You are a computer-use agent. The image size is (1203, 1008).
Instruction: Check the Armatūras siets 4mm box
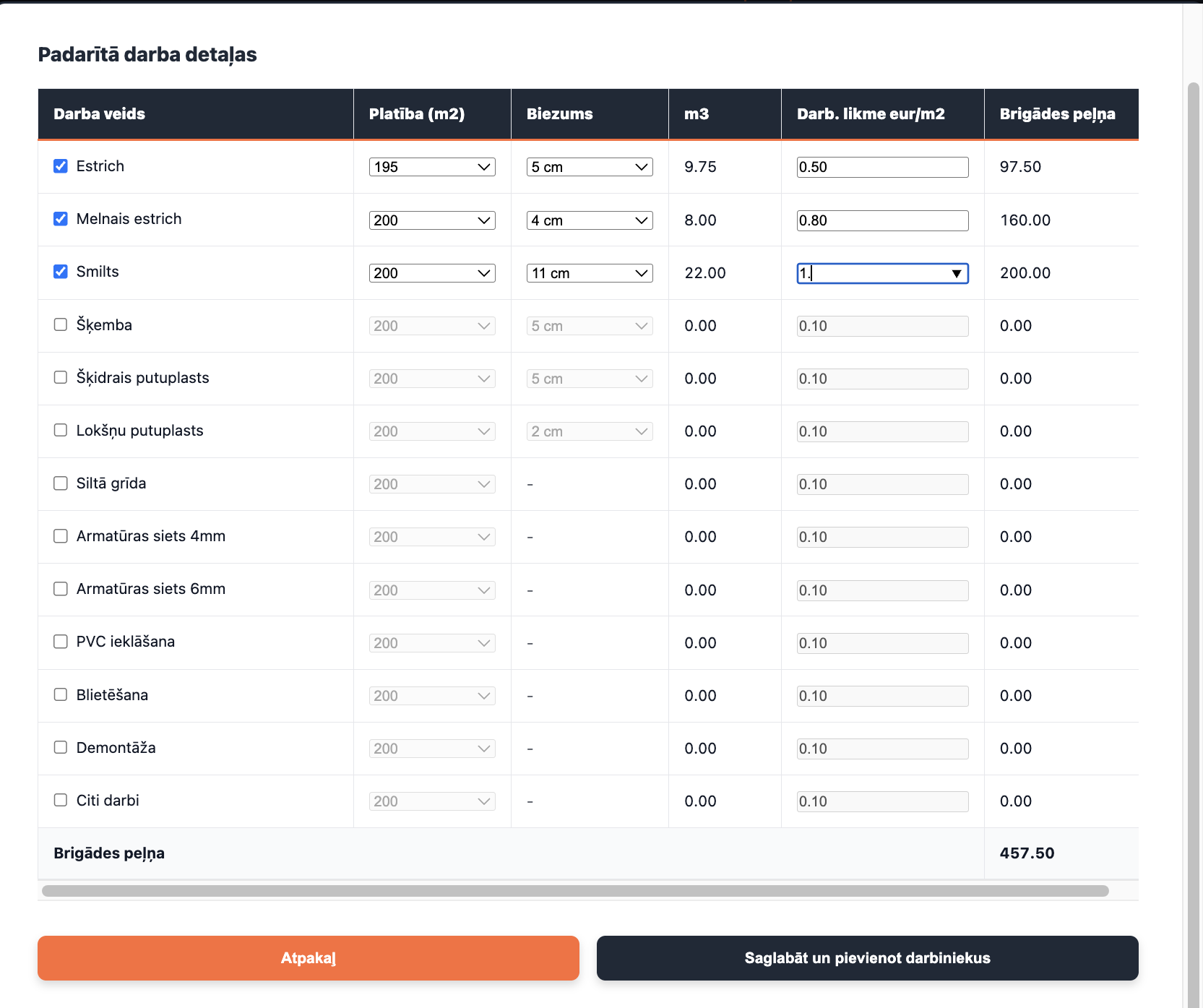pos(61,536)
